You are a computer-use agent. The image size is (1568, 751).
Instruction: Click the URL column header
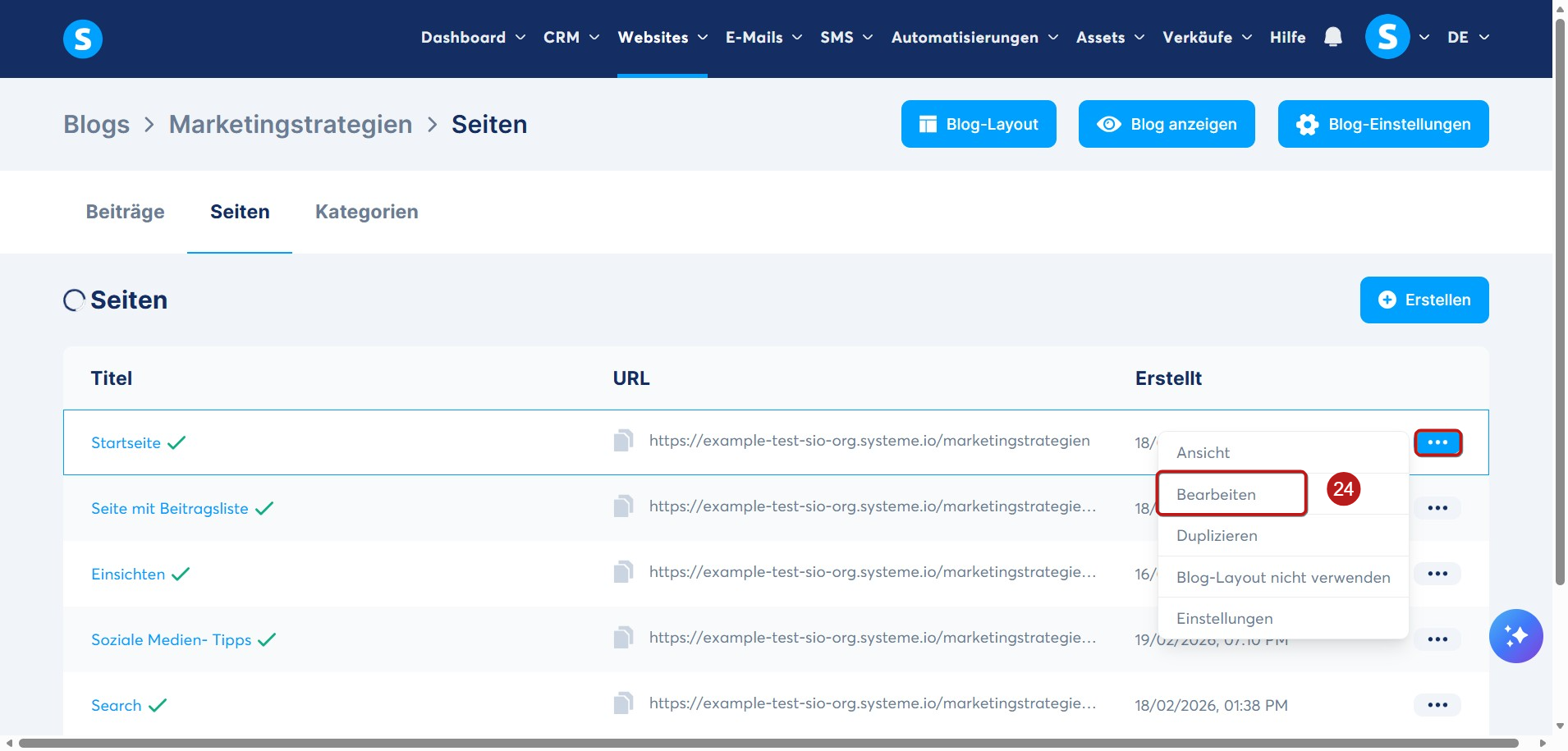[631, 378]
